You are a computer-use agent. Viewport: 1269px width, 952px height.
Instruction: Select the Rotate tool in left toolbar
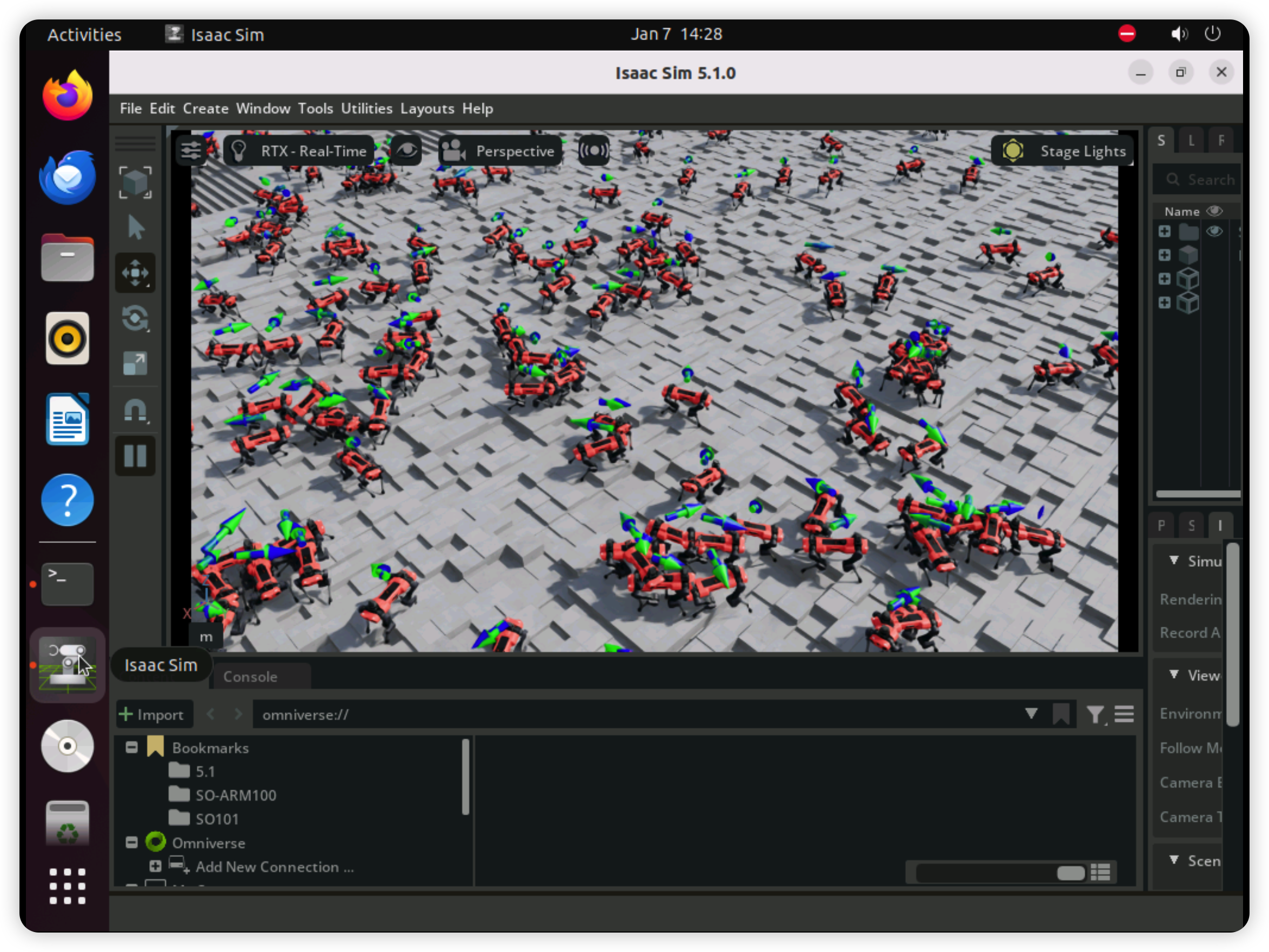135,319
